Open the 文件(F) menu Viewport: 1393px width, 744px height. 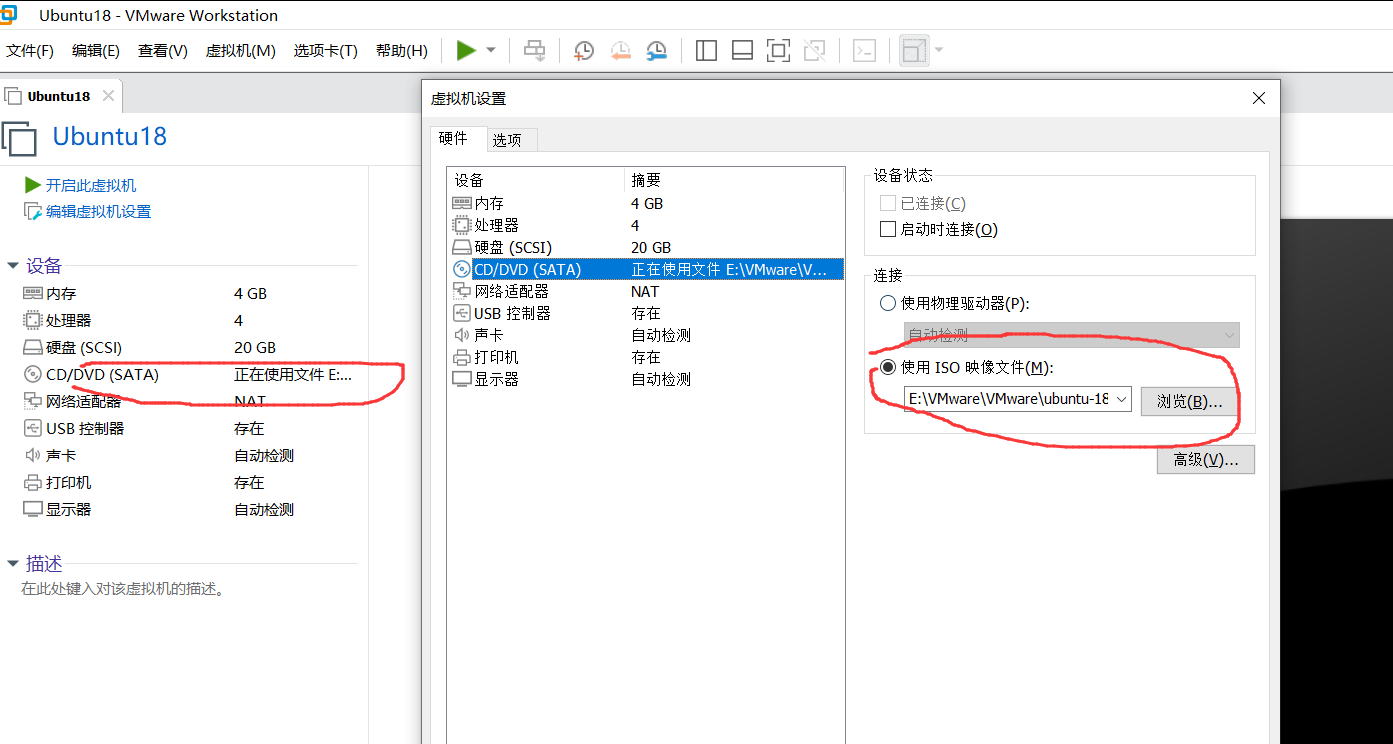click(x=30, y=50)
